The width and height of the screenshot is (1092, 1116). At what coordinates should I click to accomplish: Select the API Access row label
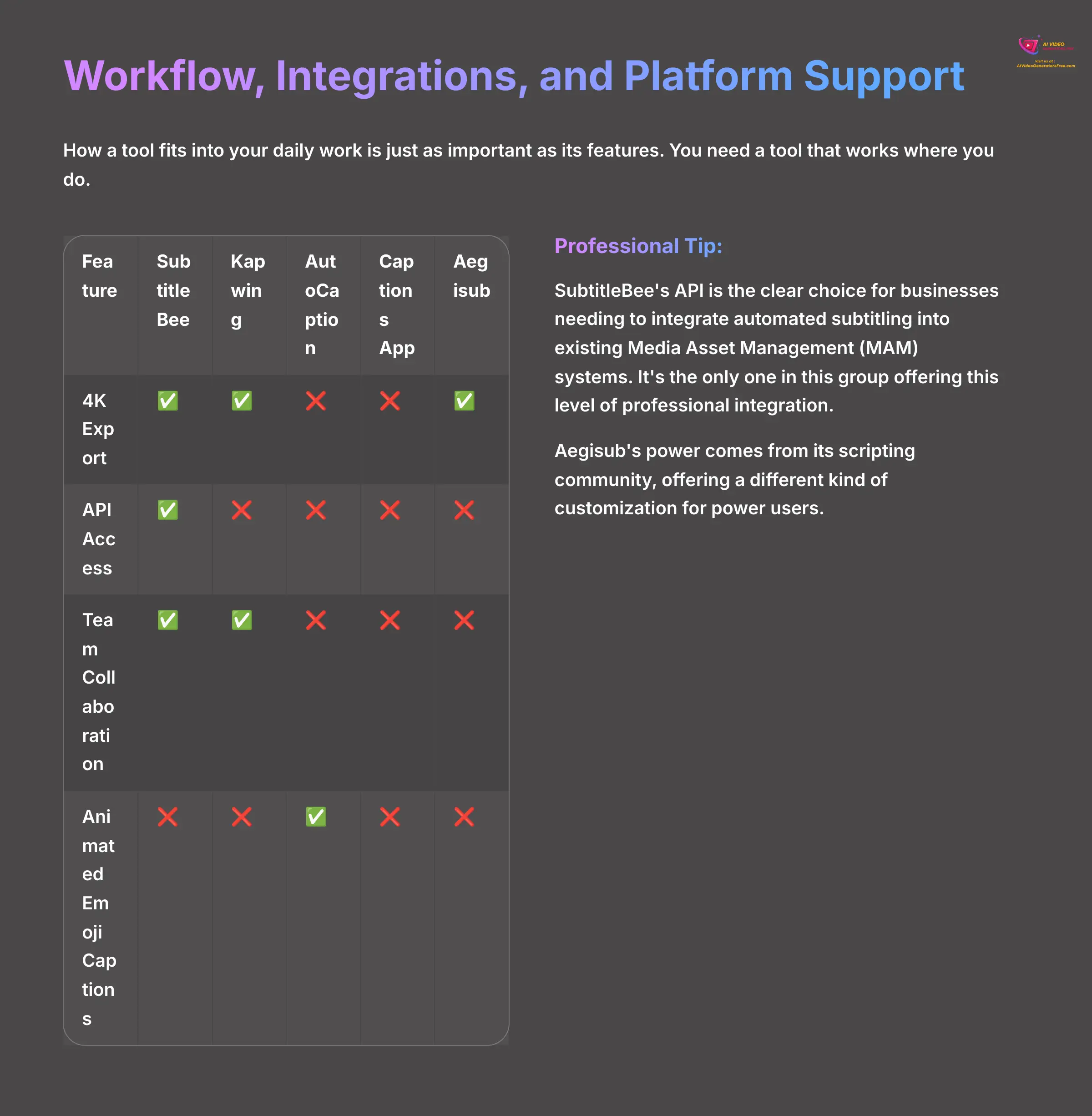(x=99, y=539)
